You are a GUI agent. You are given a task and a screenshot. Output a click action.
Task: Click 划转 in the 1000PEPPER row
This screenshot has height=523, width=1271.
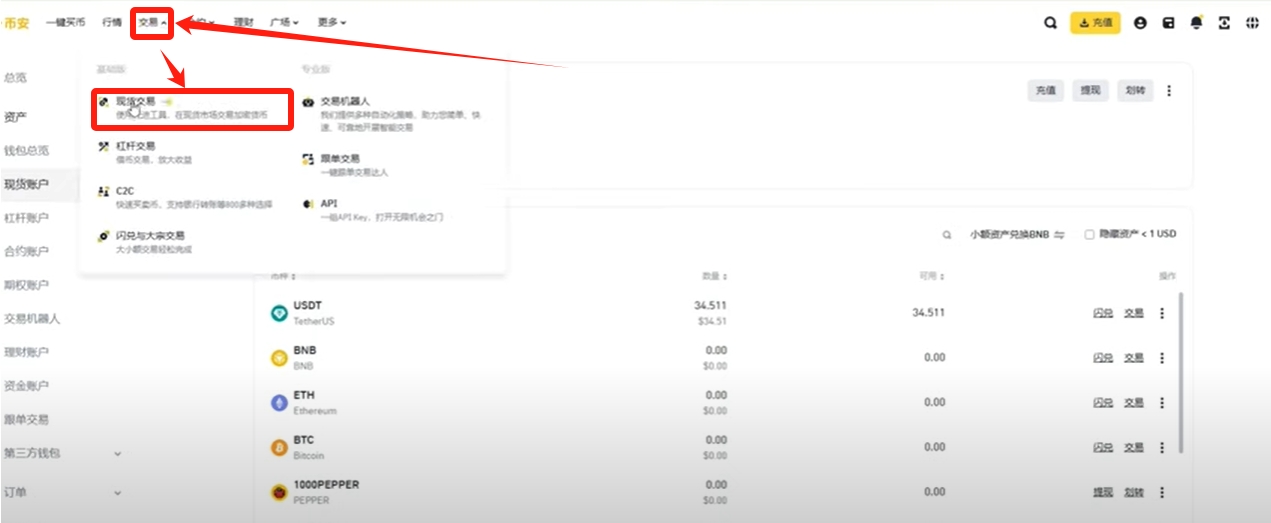(x=1133, y=492)
